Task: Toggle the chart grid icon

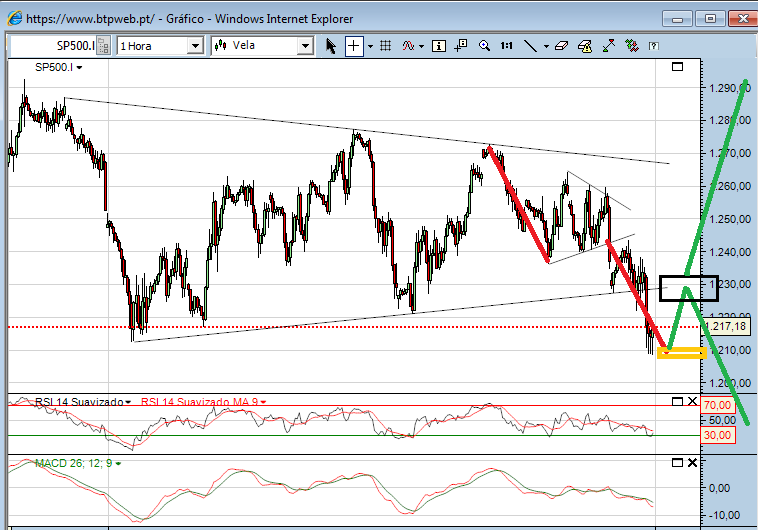Action: [385, 46]
